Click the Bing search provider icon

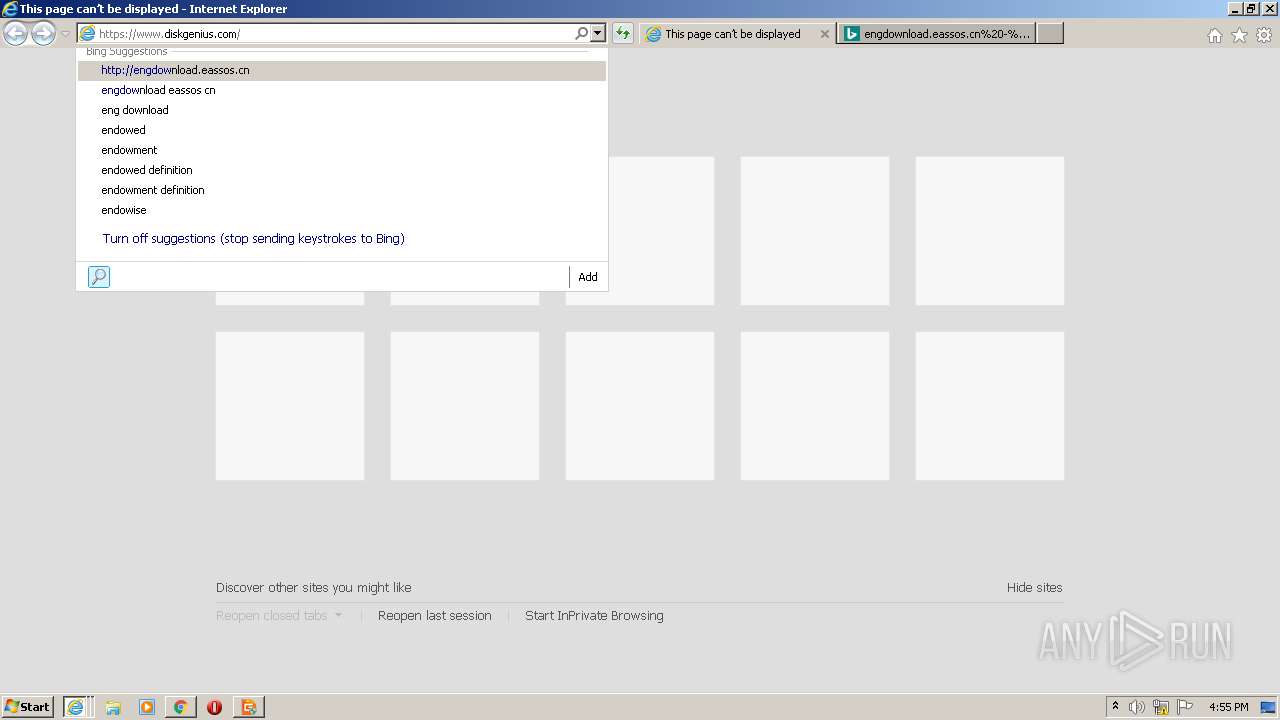coord(99,277)
